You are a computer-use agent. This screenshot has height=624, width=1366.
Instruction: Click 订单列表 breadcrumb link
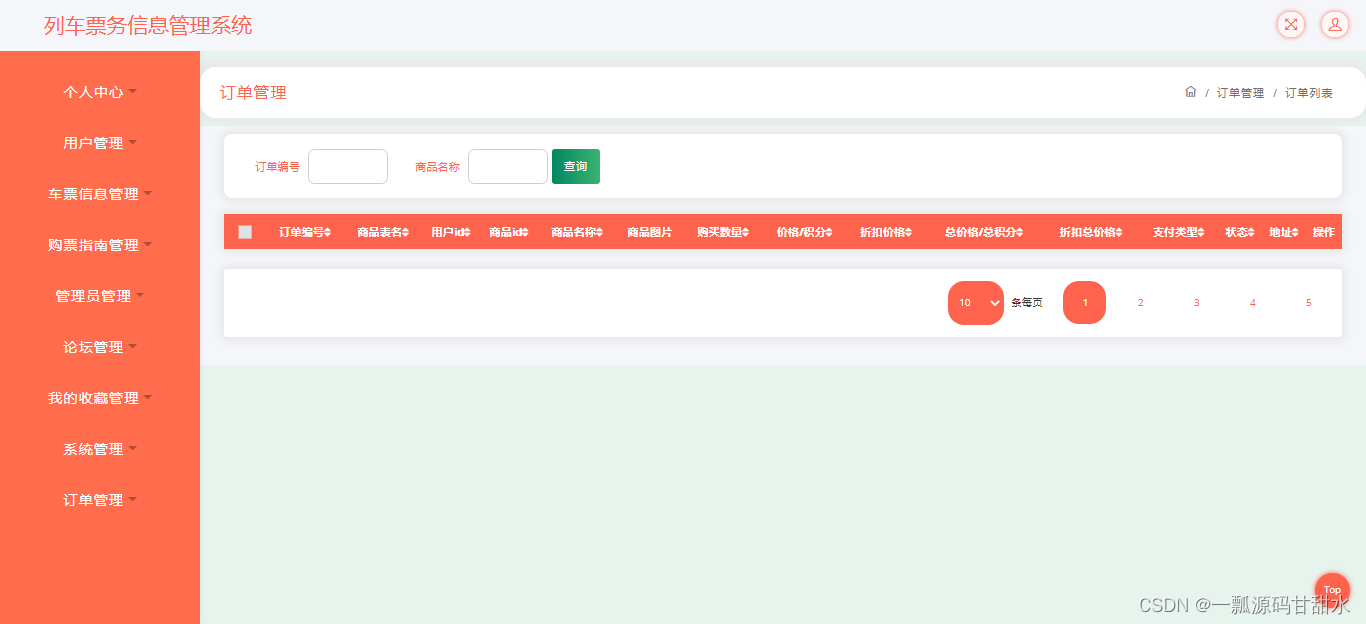pyautogui.click(x=1308, y=93)
